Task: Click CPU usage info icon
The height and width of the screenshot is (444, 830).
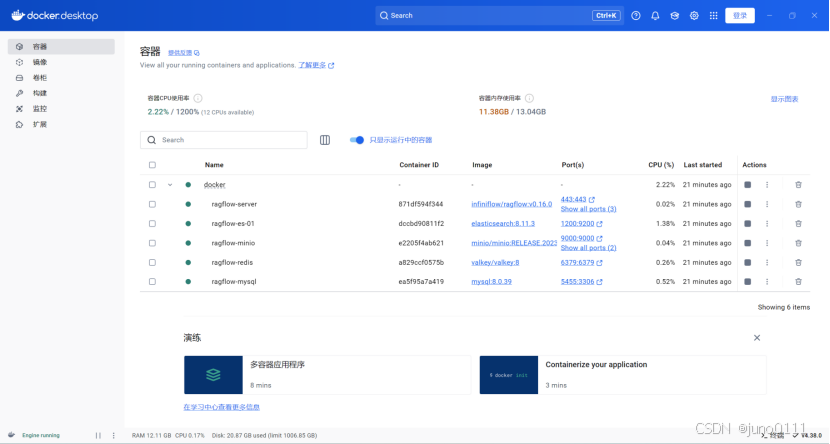Action: (198, 98)
